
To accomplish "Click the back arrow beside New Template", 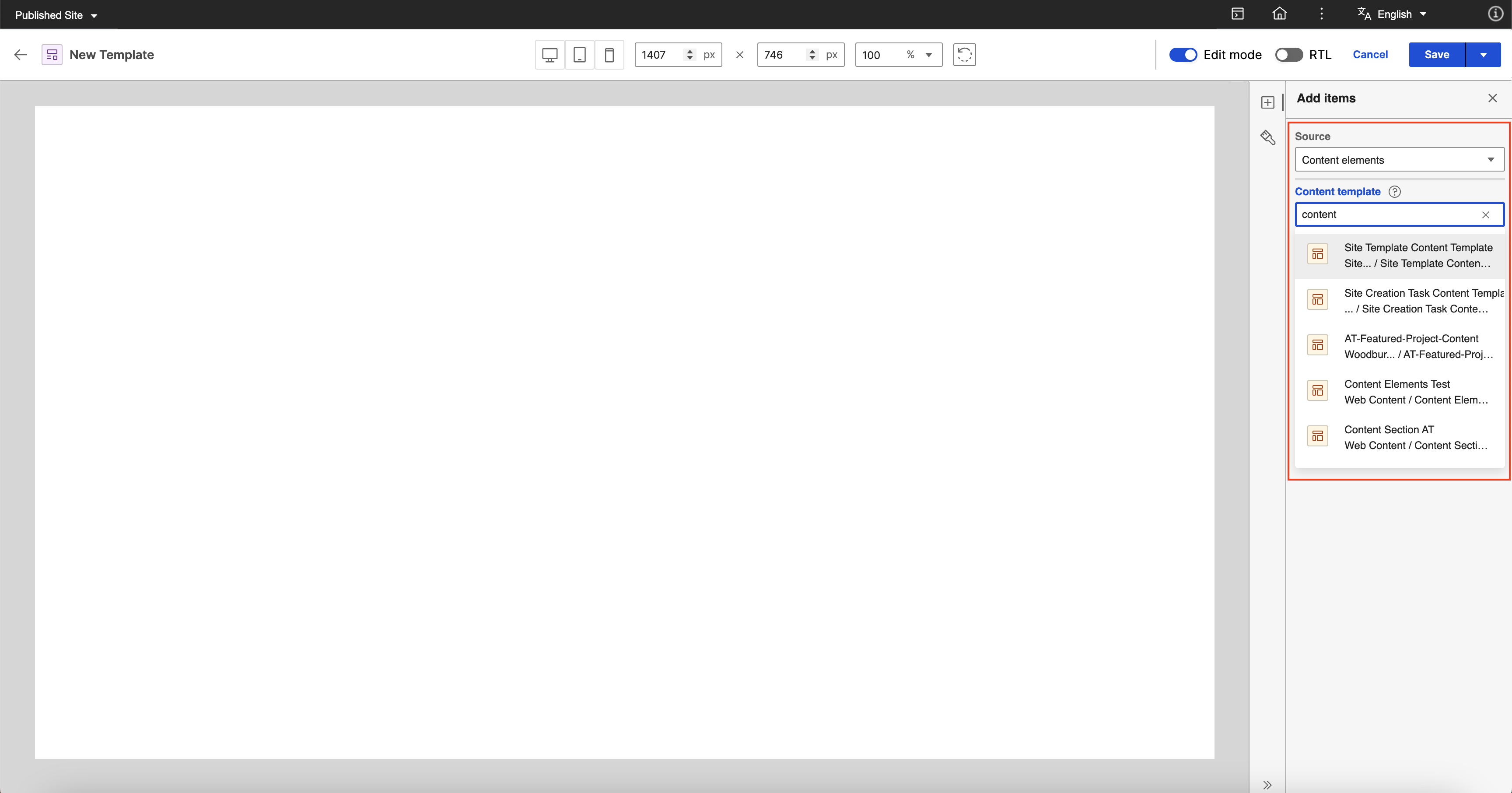I will pos(21,55).
